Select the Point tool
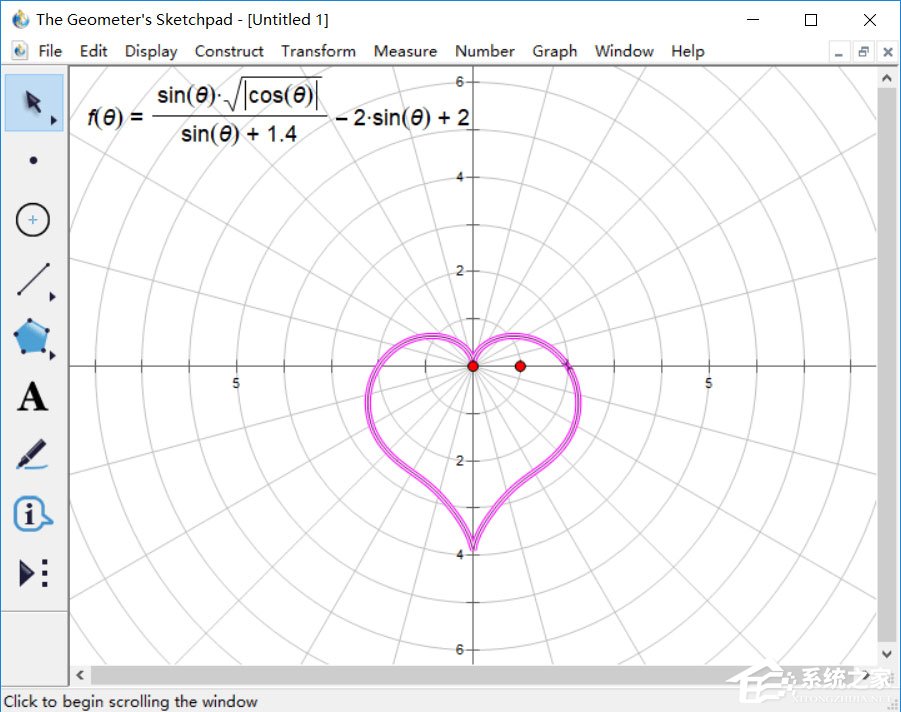 coord(33,160)
